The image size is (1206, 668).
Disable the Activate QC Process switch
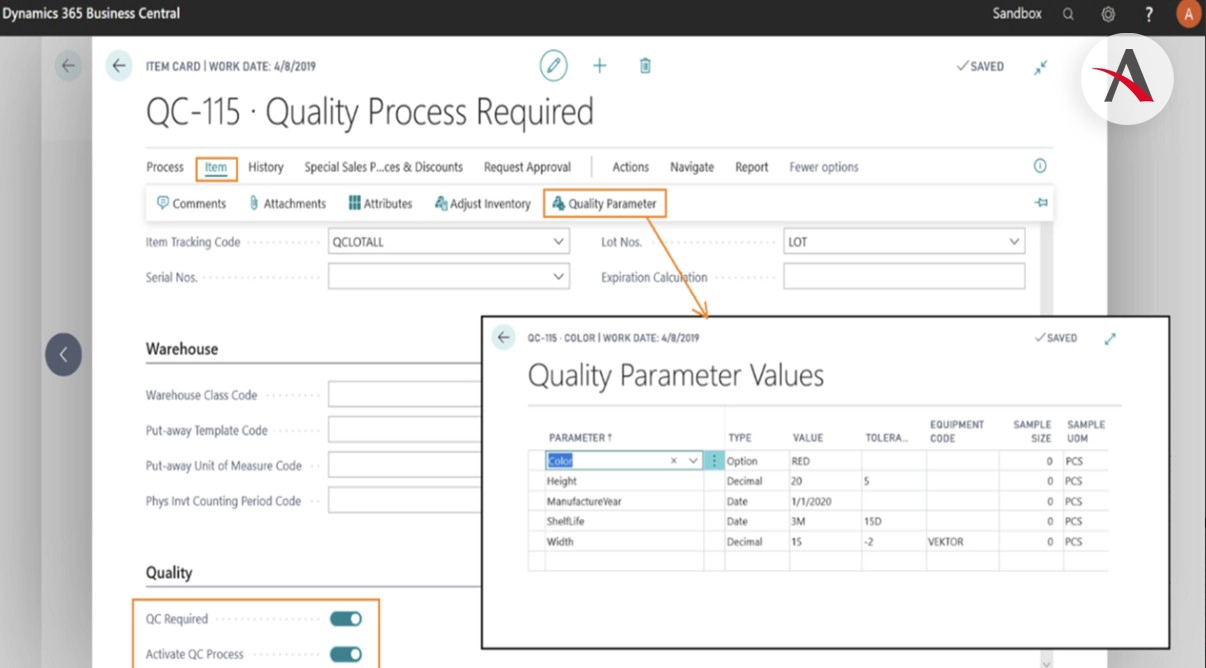tap(346, 655)
